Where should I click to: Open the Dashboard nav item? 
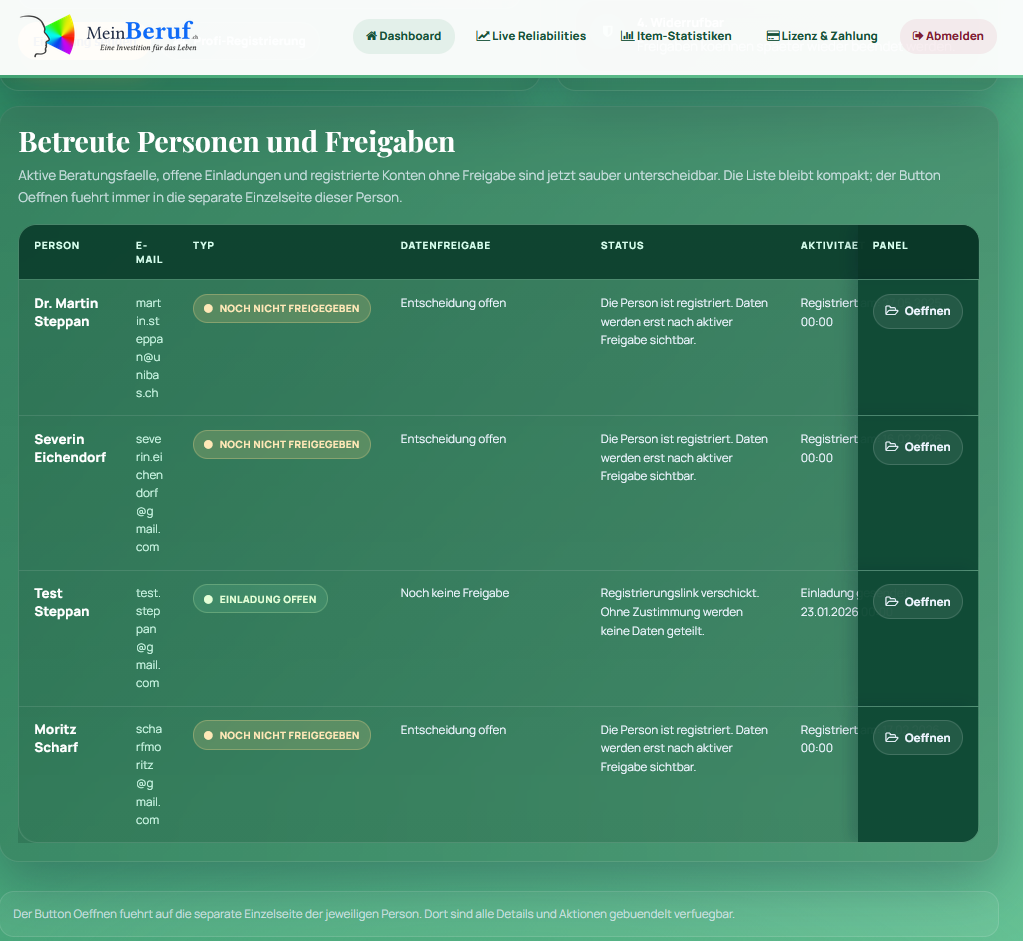(403, 36)
